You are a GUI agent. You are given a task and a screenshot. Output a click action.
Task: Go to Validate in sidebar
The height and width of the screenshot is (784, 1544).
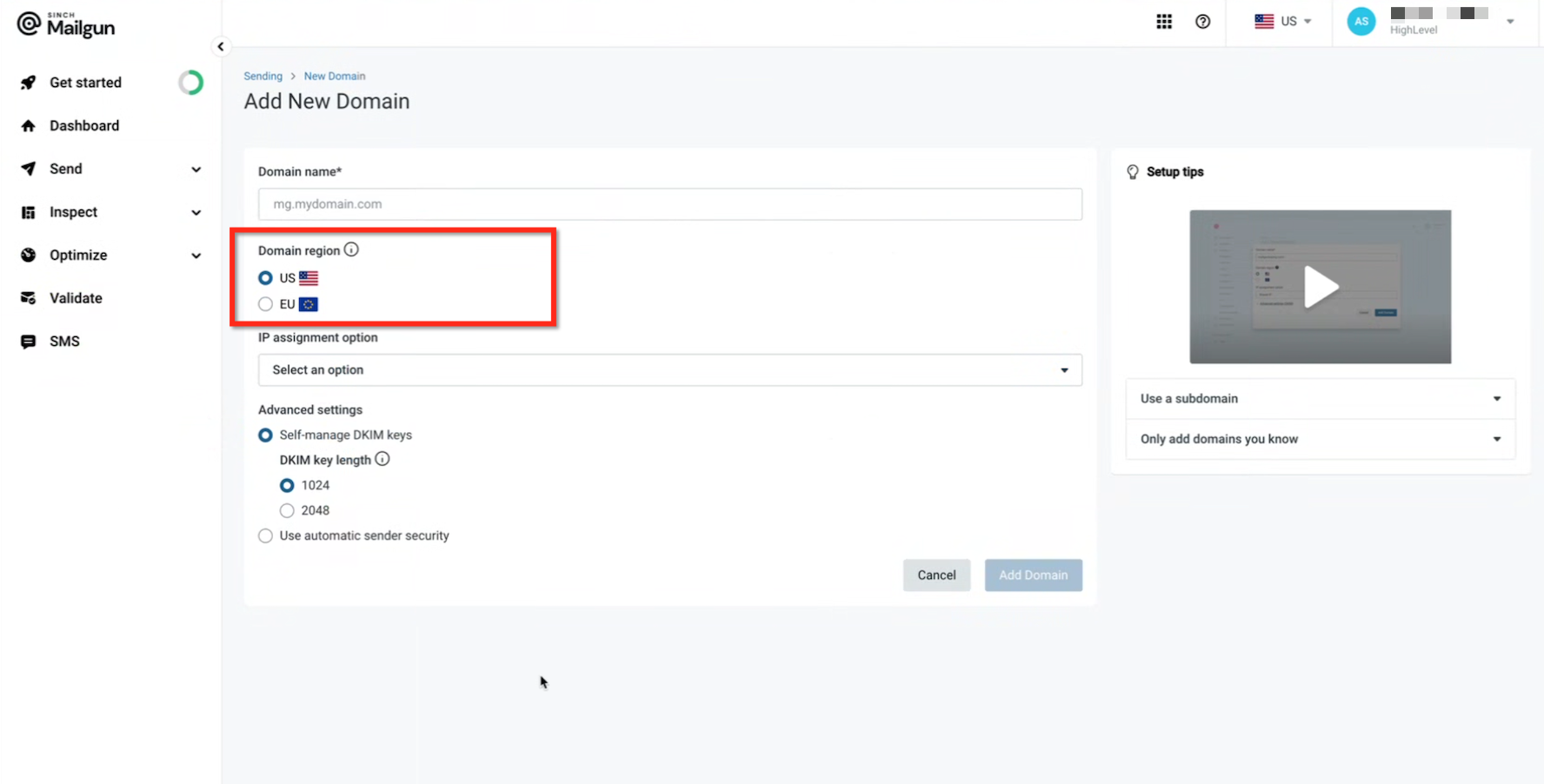coord(76,298)
